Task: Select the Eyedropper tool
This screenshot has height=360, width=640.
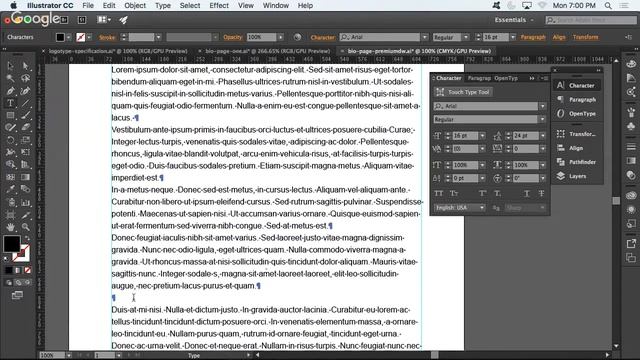Action: [x=10, y=189]
